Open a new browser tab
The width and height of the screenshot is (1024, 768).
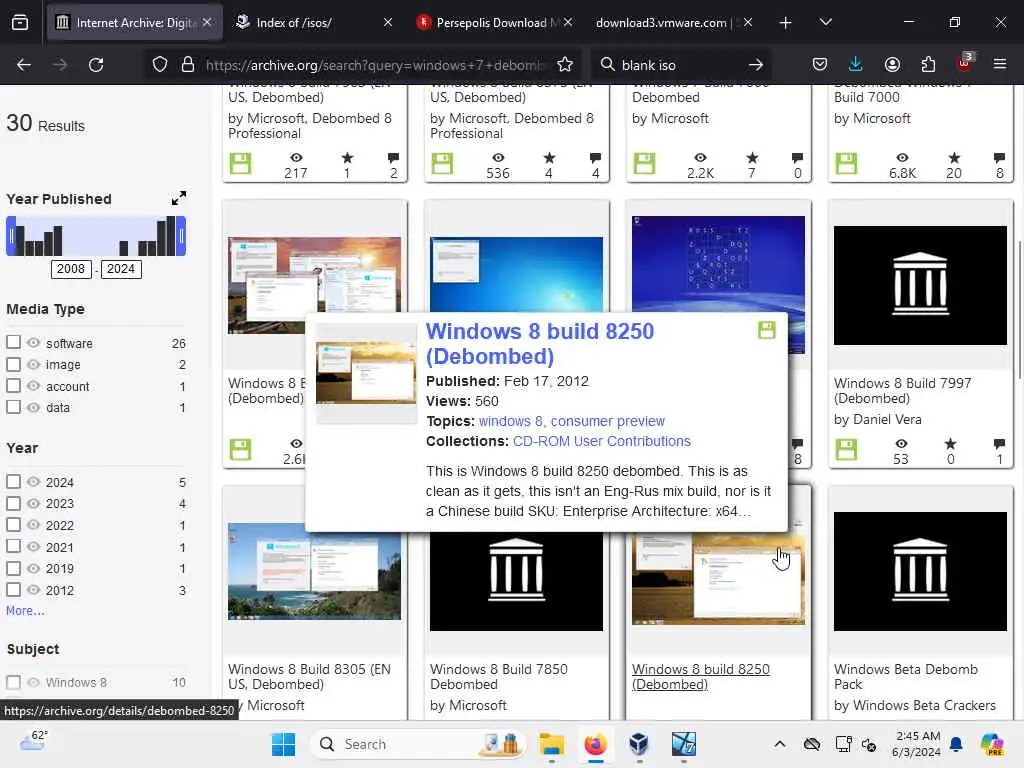click(786, 23)
